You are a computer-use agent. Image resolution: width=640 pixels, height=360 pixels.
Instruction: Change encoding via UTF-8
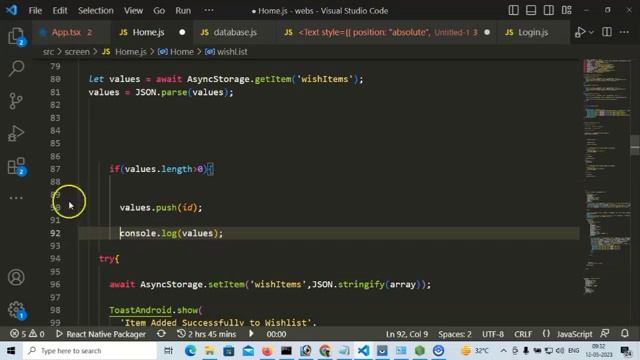(493, 334)
